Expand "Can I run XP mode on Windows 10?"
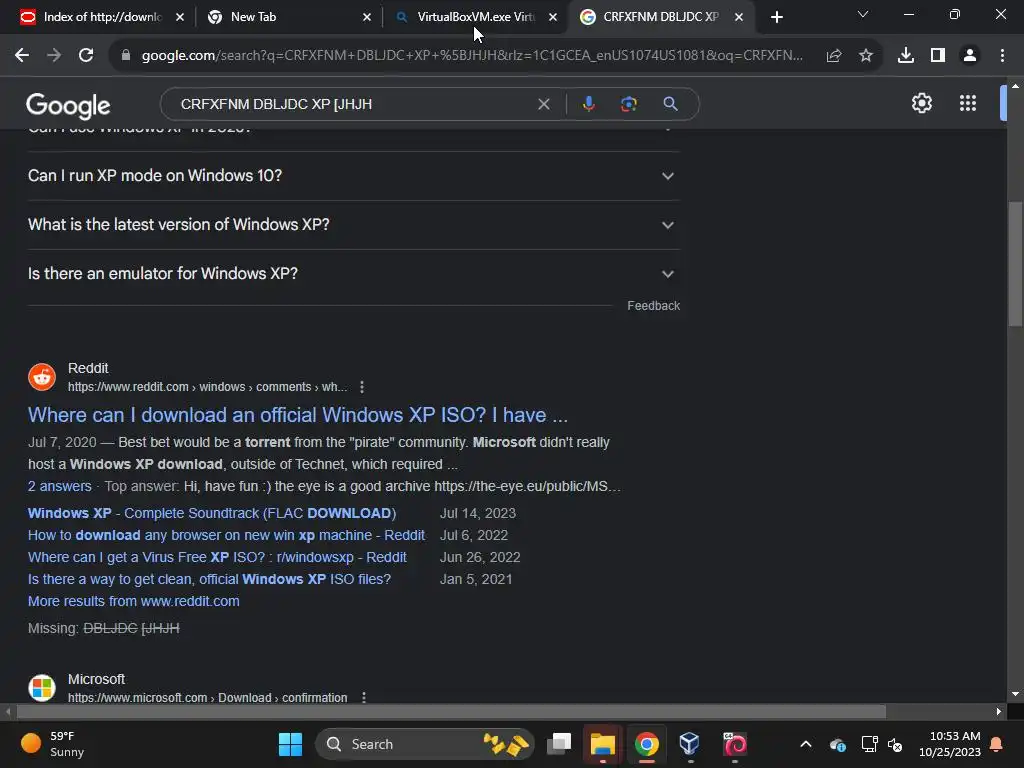This screenshot has height=768, width=1024. [x=353, y=176]
